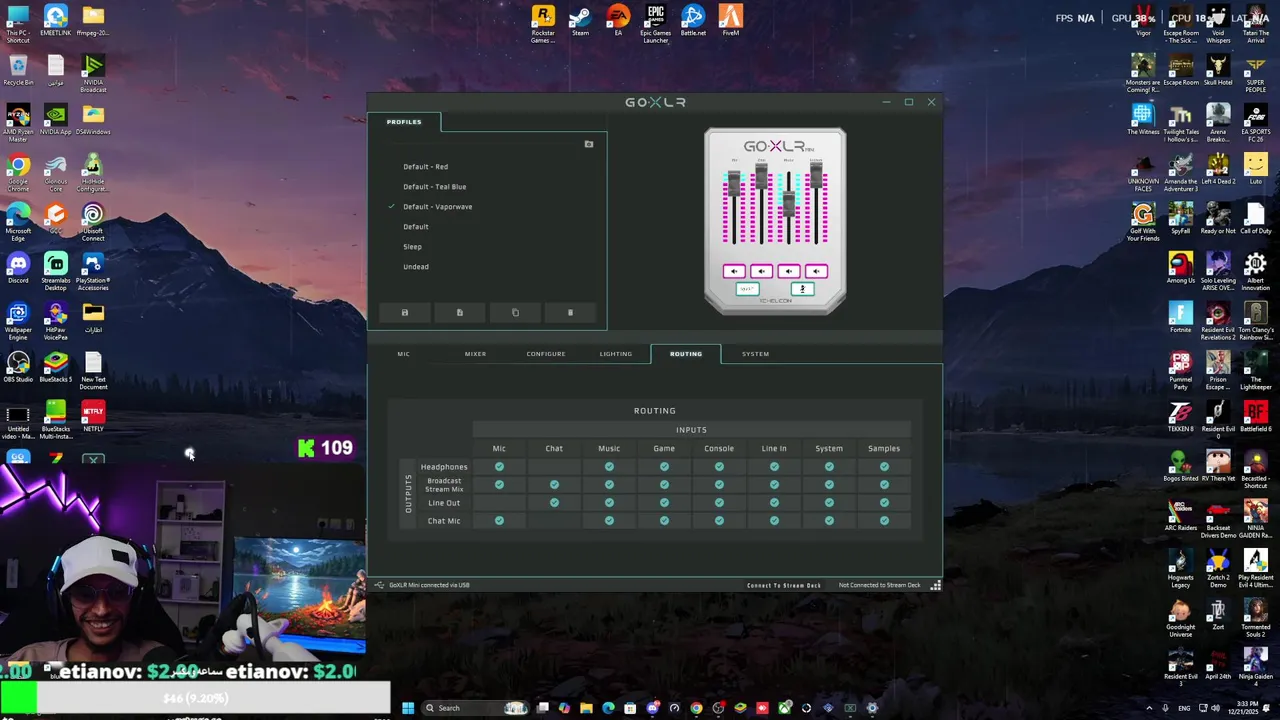This screenshot has width=1280, height=720.
Task: Open the Recycle Bin
Action: click(18, 71)
